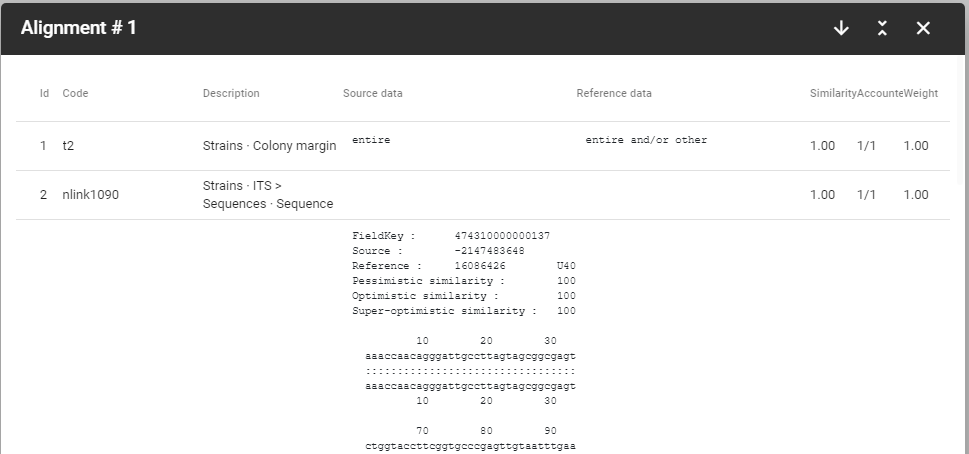Close the Alignment # 1 dialog

pos(923,28)
